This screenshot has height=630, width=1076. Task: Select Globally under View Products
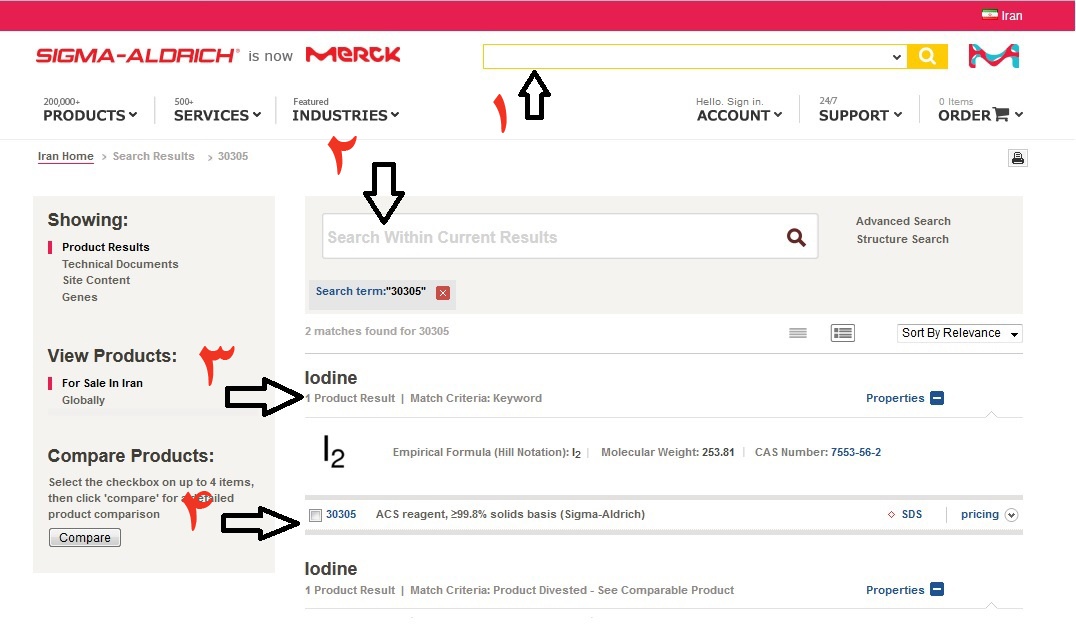[83, 400]
